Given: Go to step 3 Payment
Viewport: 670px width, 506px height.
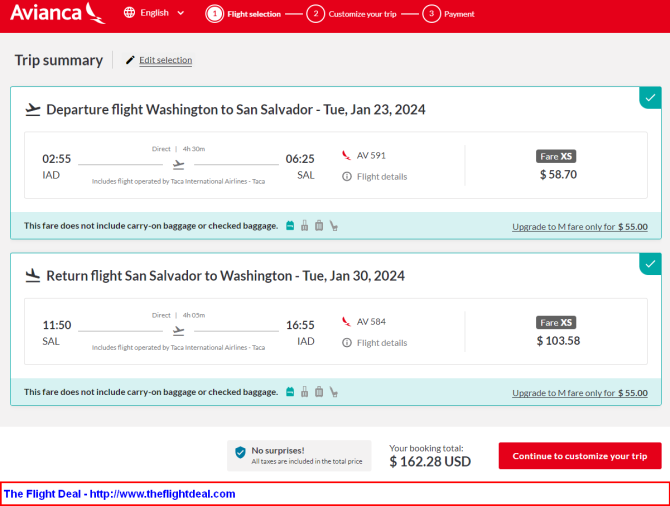Looking at the screenshot, I should click(448, 14).
